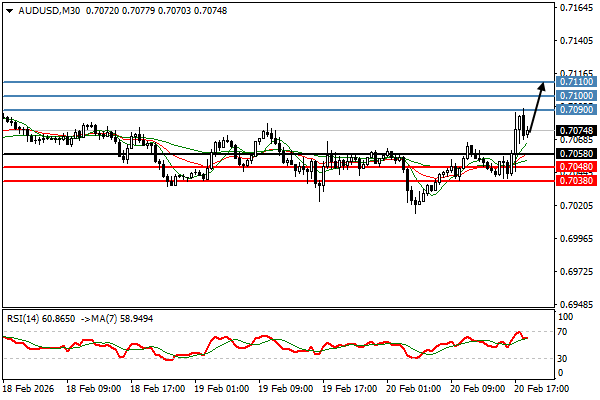The image size is (600, 400).
Task: Click the RSI 30 level axis label
Action: [565, 358]
